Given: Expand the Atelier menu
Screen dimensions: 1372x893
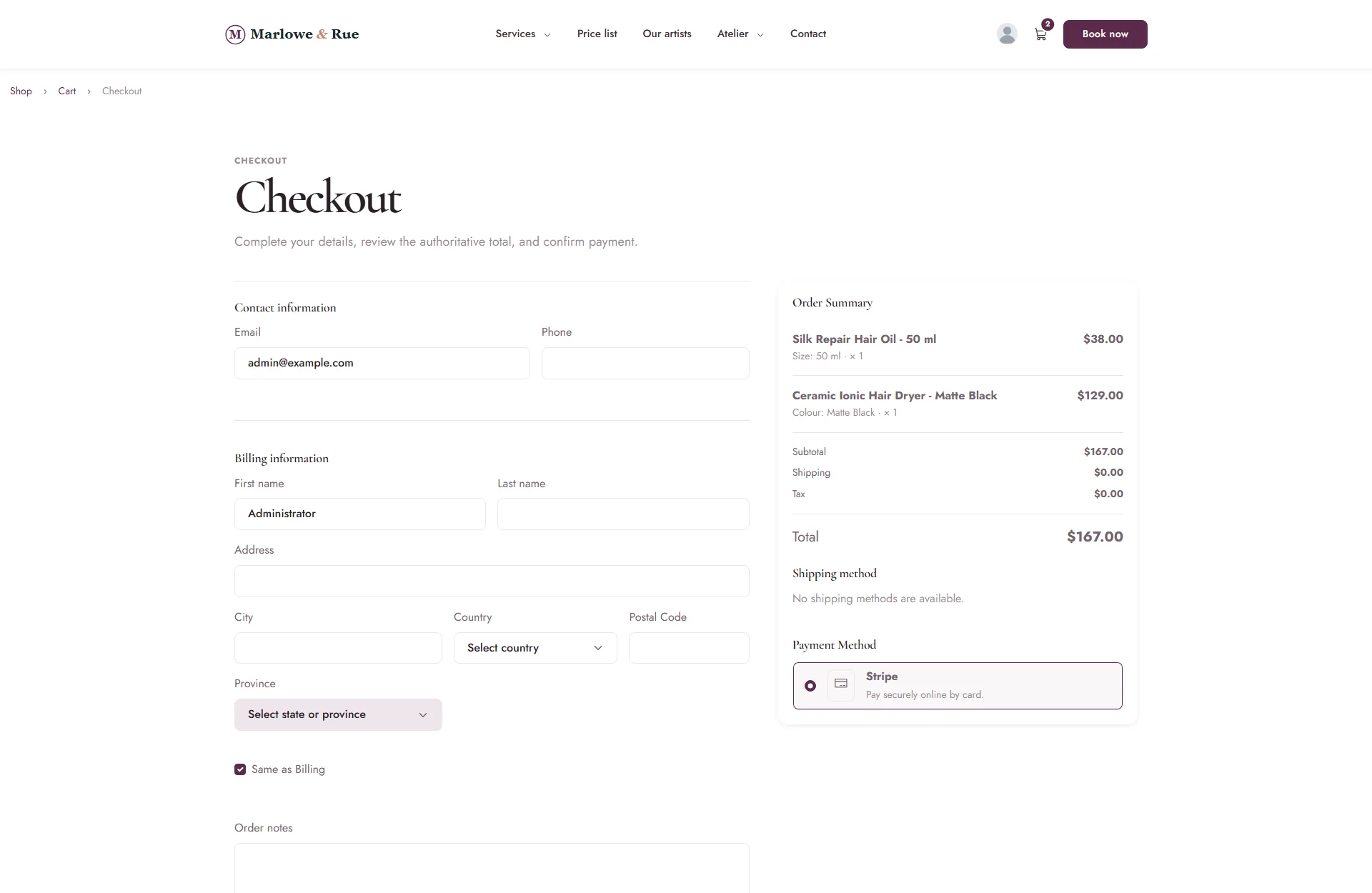Looking at the screenshot, I should click(740, 34).
